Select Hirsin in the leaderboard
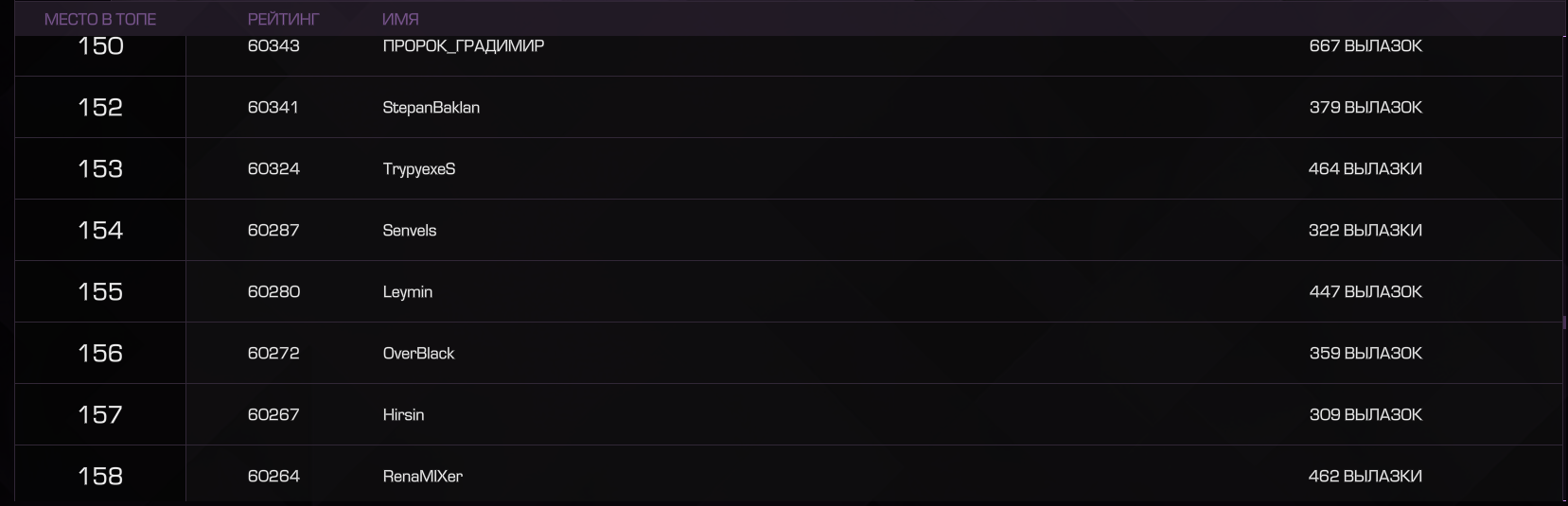Viewport: 1568px width, 506px height. click(x=403, y=415)
